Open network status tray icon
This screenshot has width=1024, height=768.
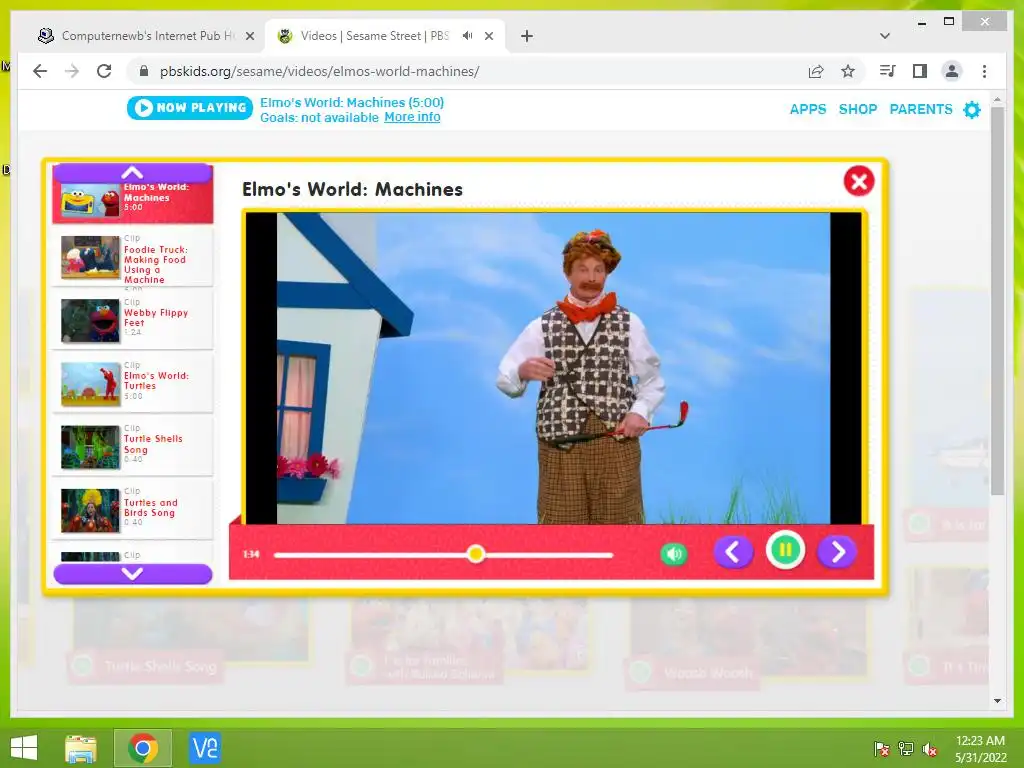pos(906,749)
